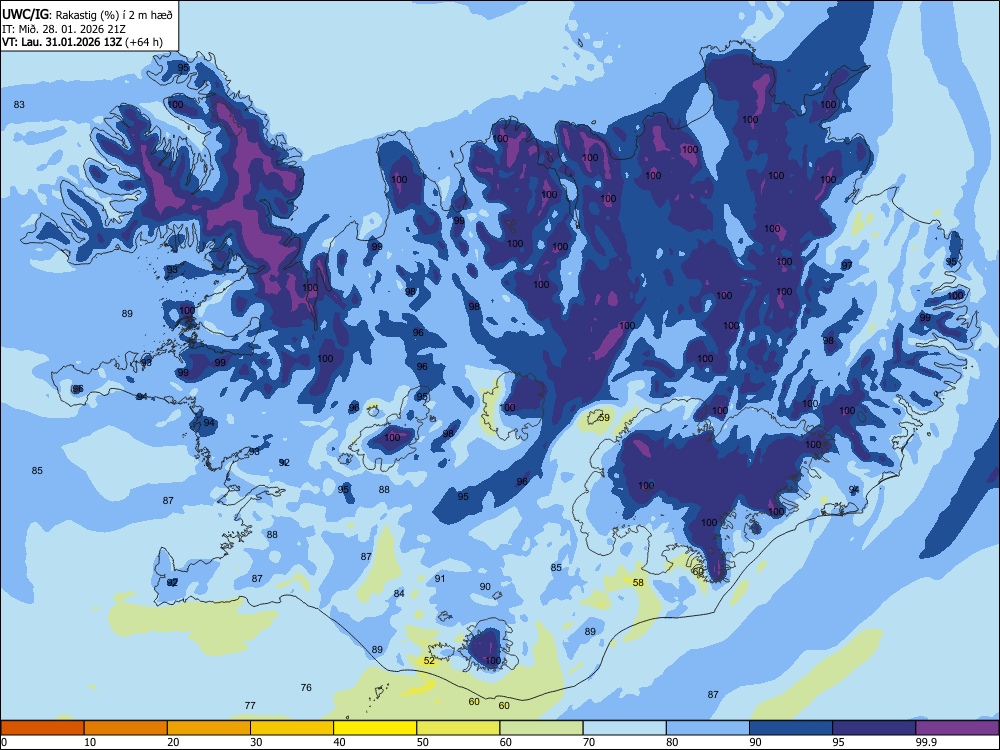1000x750 pixels.
Task: Select the legend swatch between 50 and 60
Action: click(458, 728)
